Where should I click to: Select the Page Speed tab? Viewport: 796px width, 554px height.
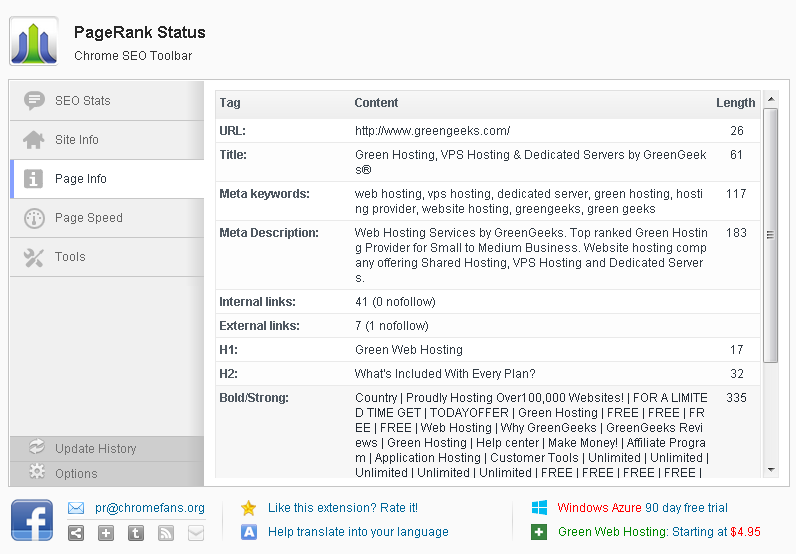point(107,218)
